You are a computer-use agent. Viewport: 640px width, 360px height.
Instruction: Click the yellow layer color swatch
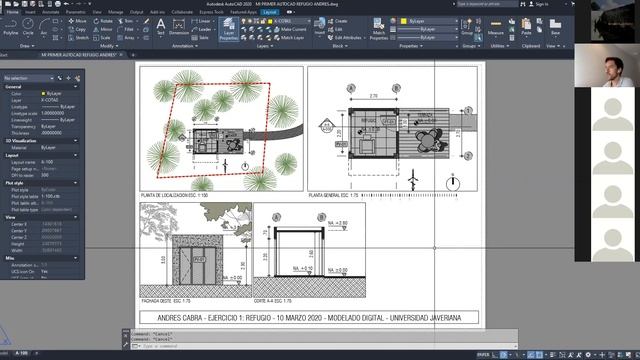(270, 21)
